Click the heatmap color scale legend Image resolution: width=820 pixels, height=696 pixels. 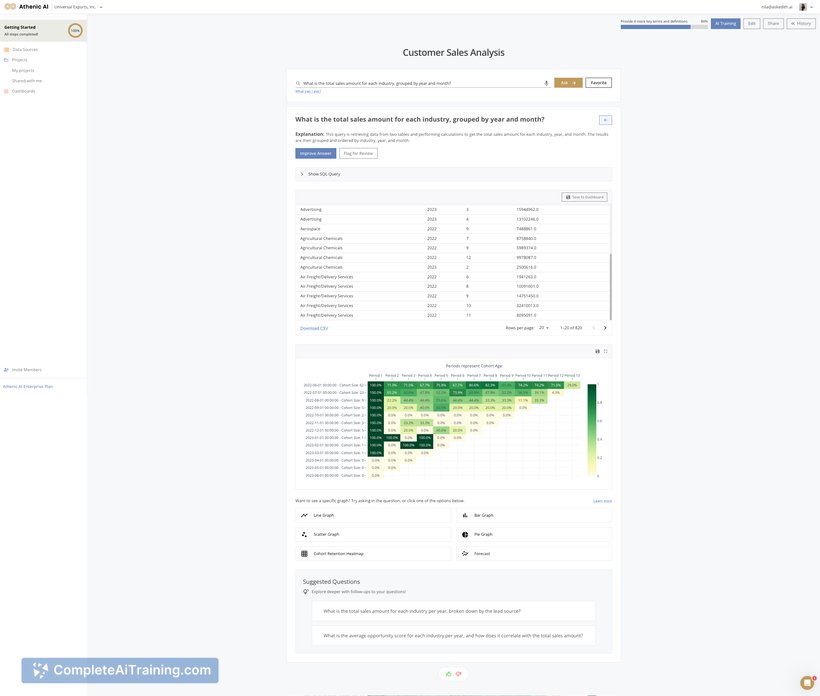(591, 430)
